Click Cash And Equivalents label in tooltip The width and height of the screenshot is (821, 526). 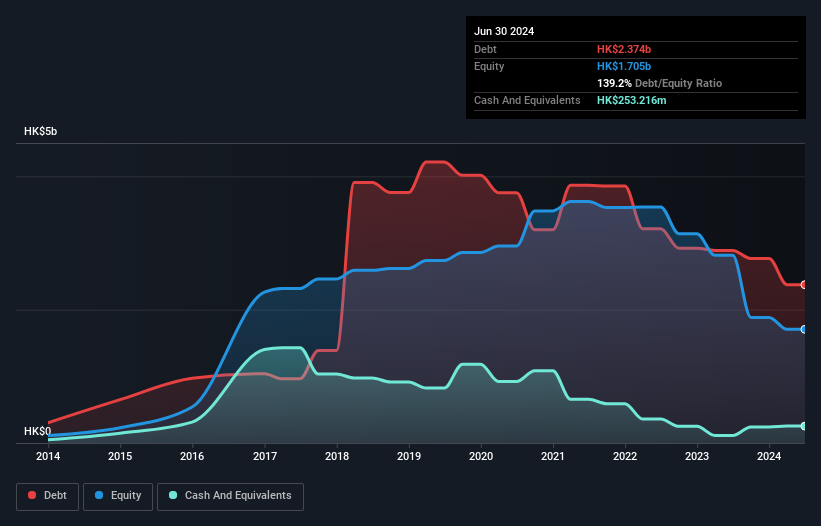(x=527, y=100)
